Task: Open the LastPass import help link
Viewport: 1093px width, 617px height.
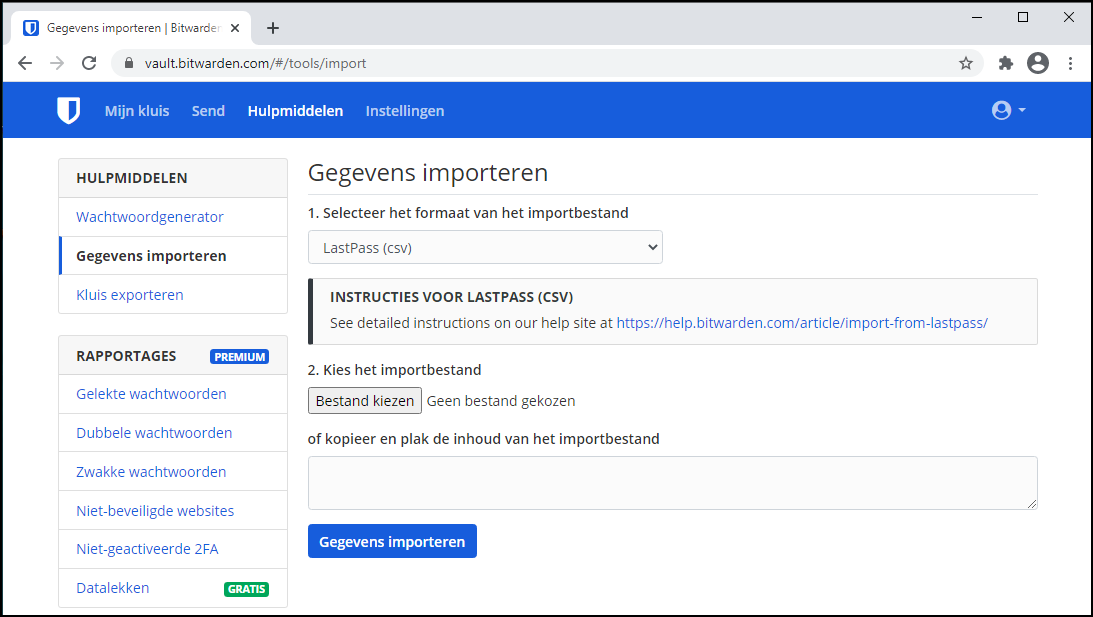Action: coord(802,323)
